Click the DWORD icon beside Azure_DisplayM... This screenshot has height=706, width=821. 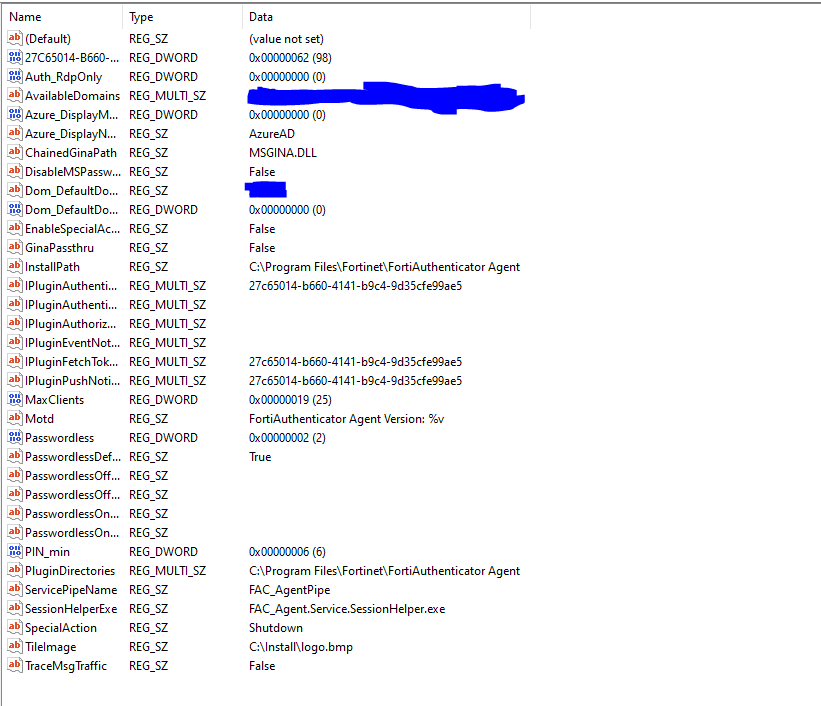(15, 114)
